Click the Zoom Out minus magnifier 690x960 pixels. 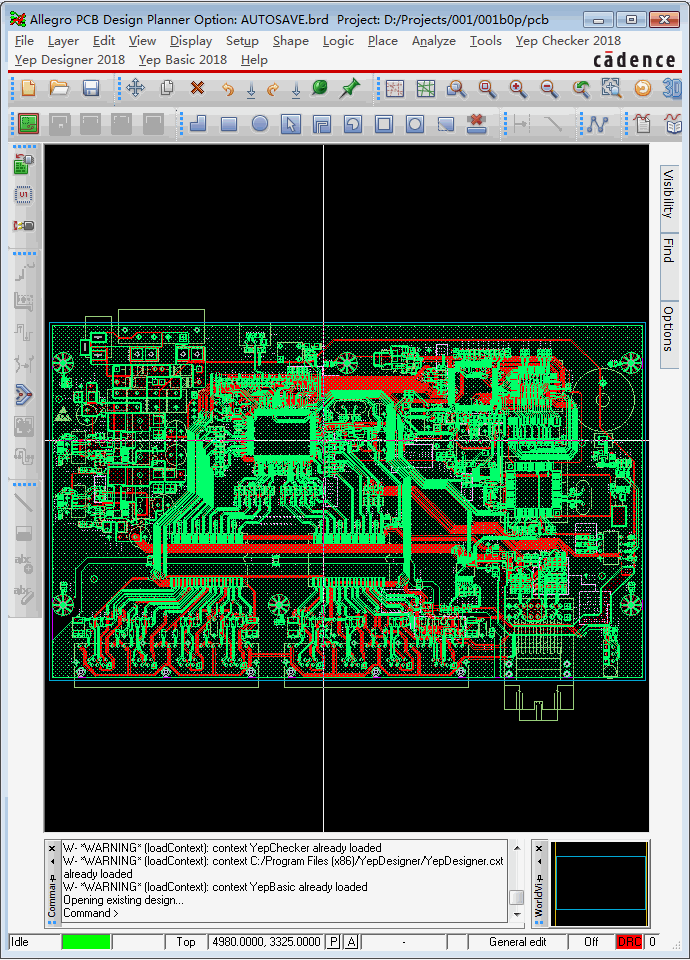click(549, 89)
